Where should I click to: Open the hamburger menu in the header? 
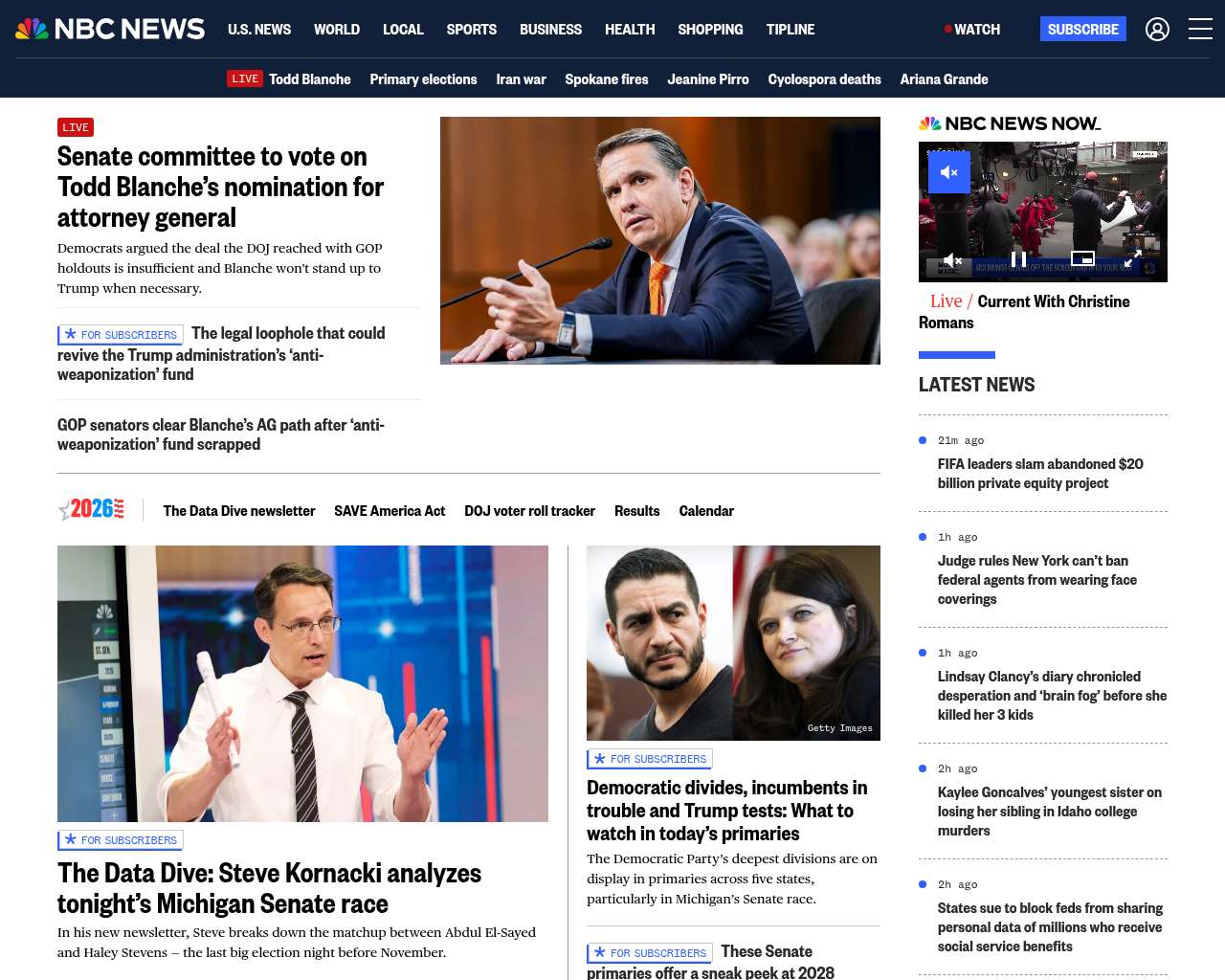click(x=1200, y=30)
